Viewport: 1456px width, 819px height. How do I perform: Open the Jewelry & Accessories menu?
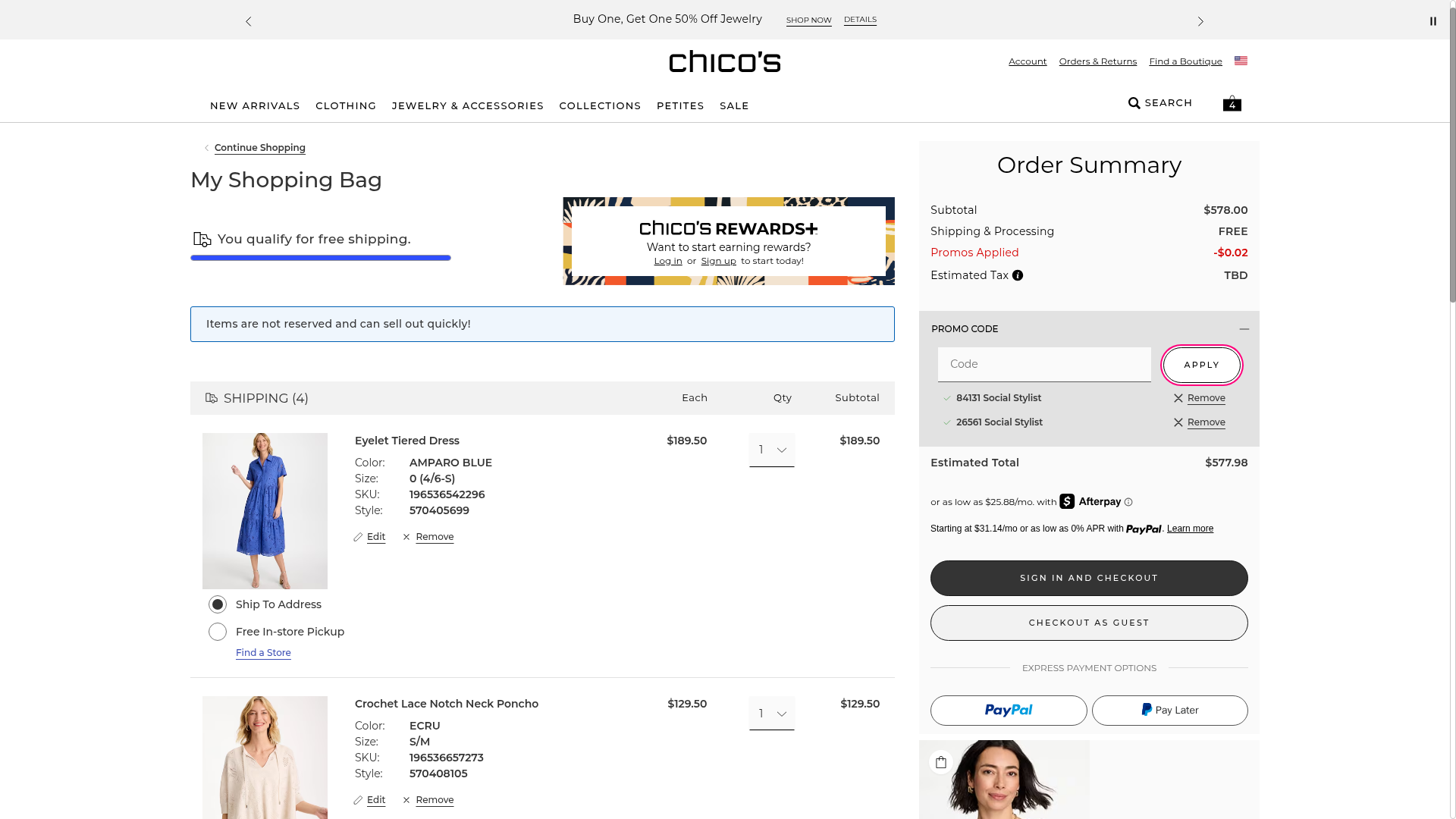467,105
